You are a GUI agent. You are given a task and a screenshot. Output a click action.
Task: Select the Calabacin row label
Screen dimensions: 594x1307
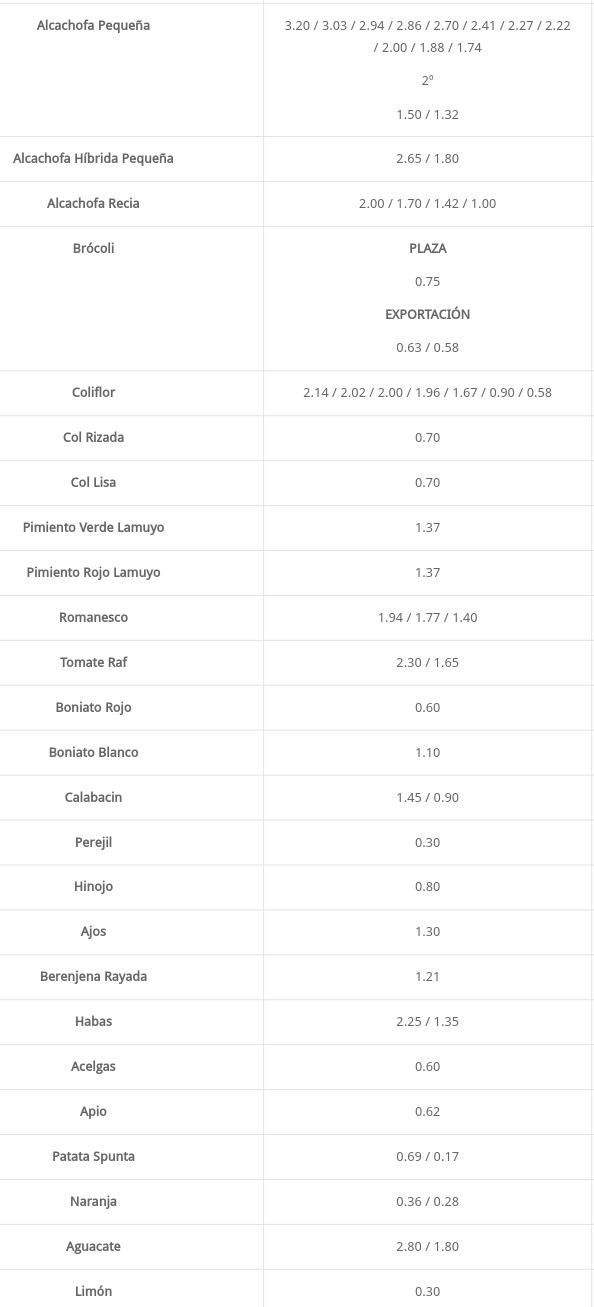(93, 797)
